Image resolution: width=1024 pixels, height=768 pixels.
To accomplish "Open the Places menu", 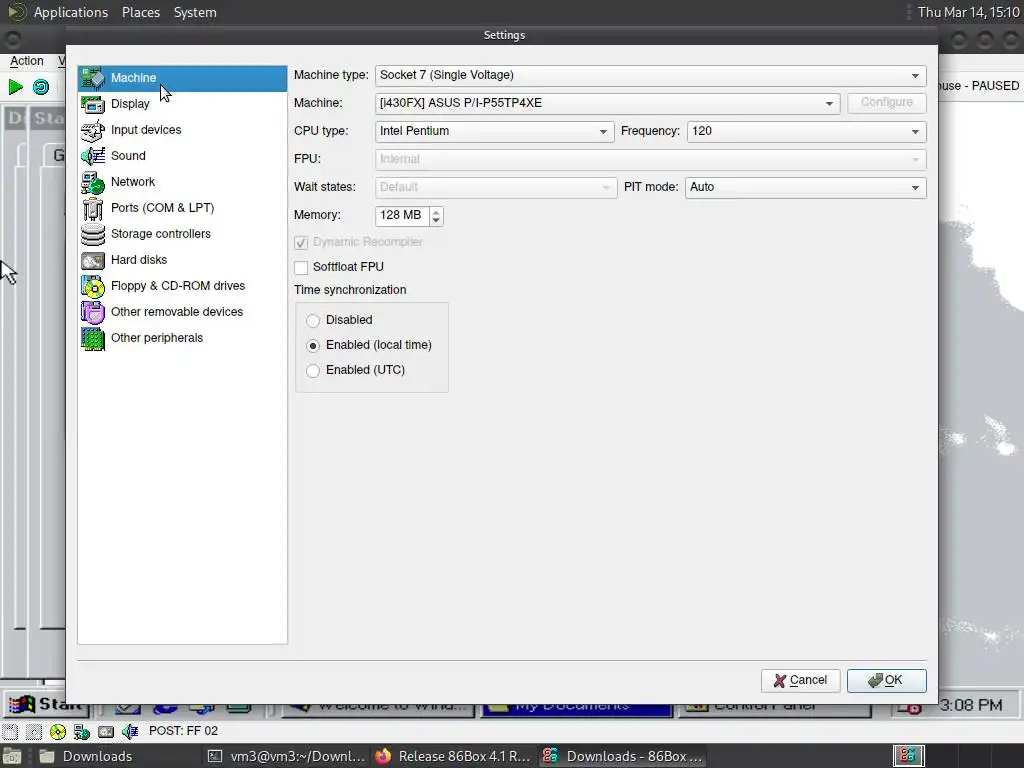I will [x=140, y=12].
